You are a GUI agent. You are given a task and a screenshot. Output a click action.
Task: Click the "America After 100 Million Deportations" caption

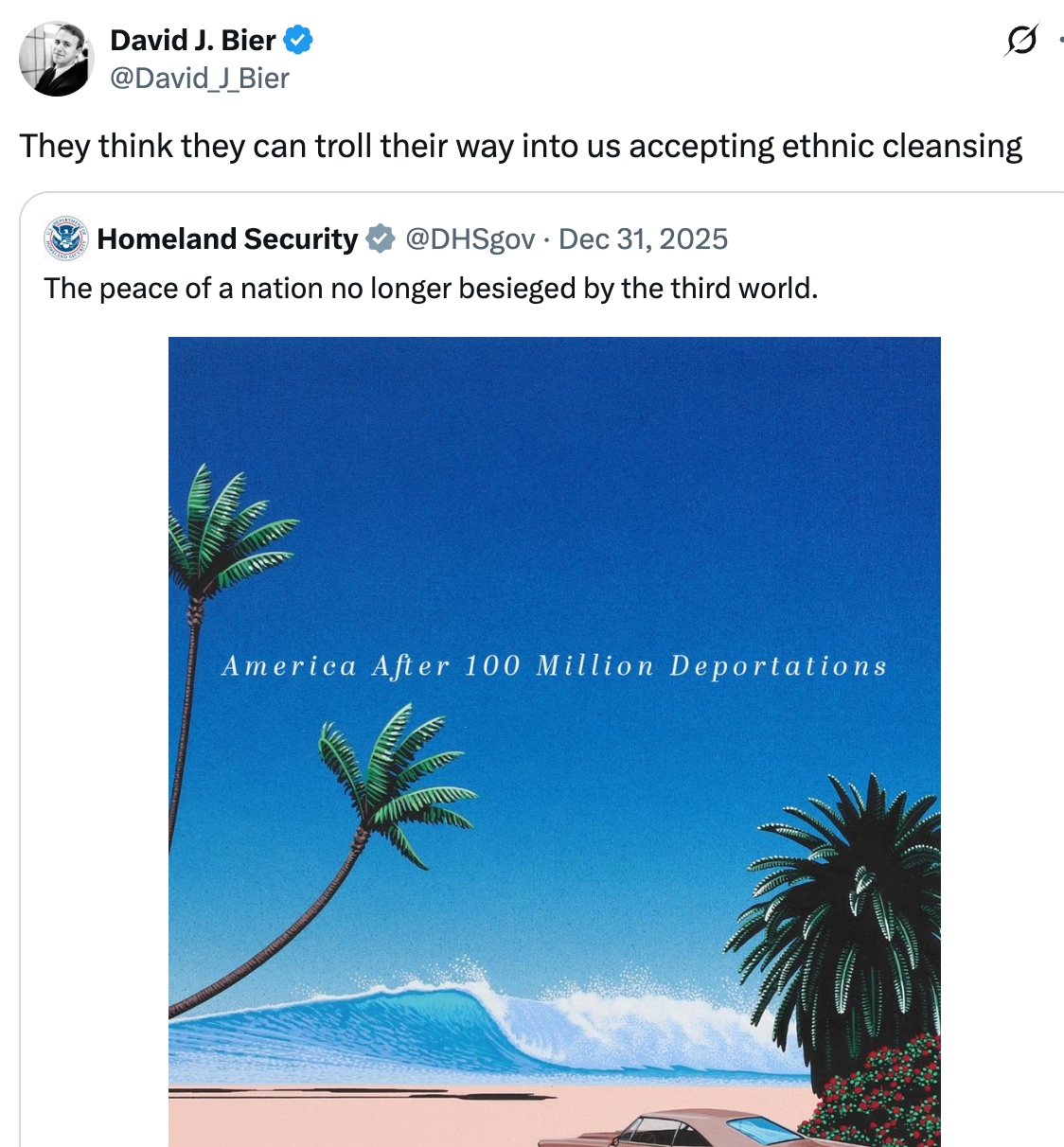point(554,666)
